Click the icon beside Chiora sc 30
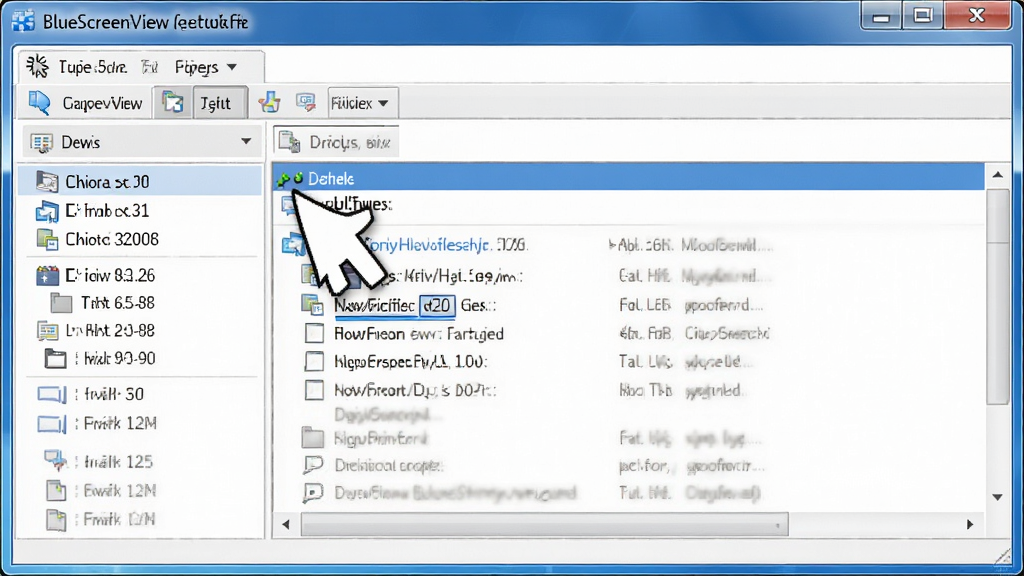This screenshot has height=576, width=1024. tap(47, 182)
